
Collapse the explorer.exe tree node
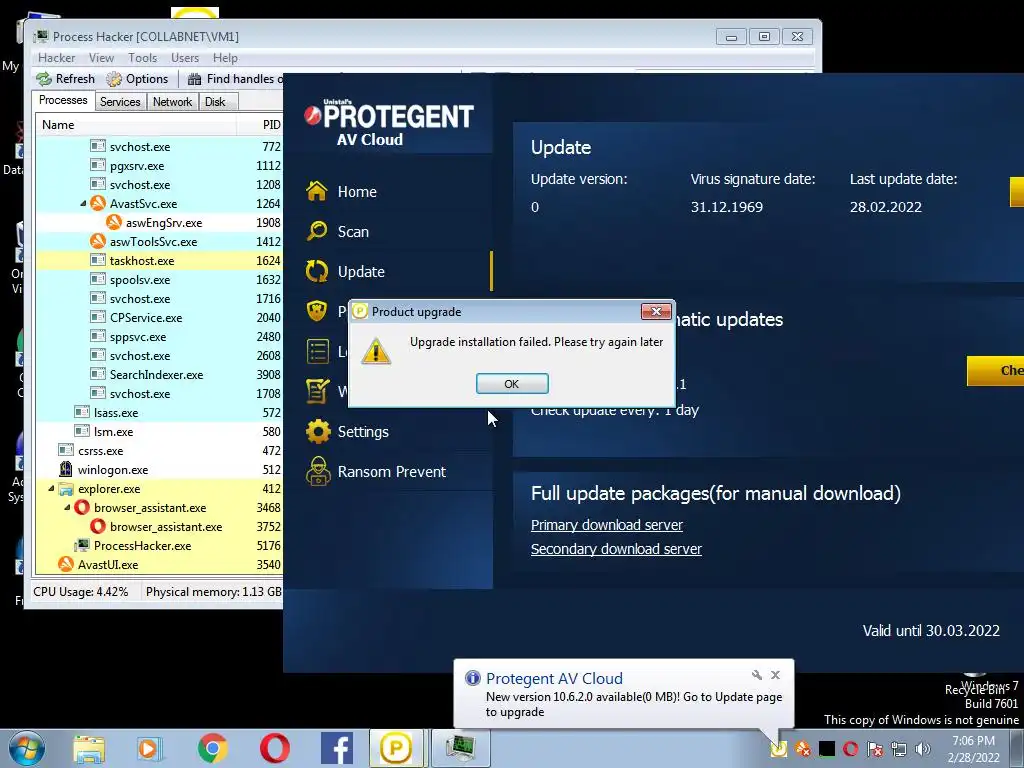click(x=51, y=488)
